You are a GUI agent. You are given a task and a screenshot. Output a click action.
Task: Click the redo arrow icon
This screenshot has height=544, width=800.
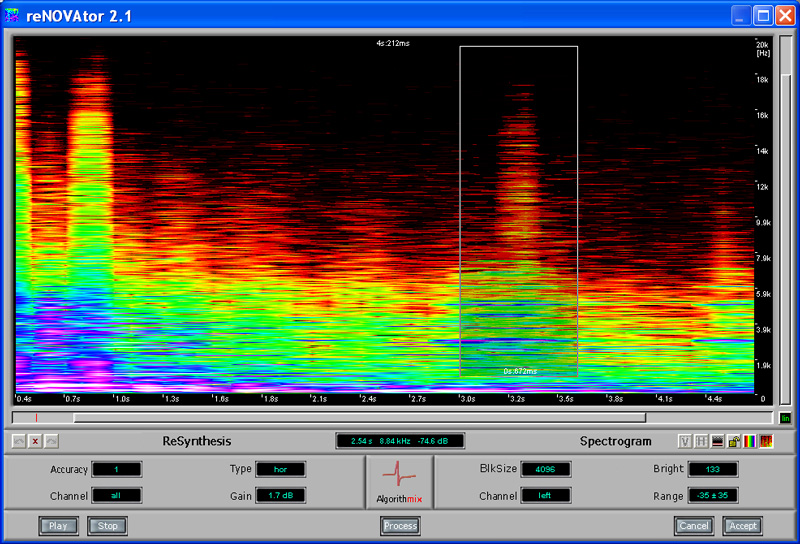pos(51,441)
